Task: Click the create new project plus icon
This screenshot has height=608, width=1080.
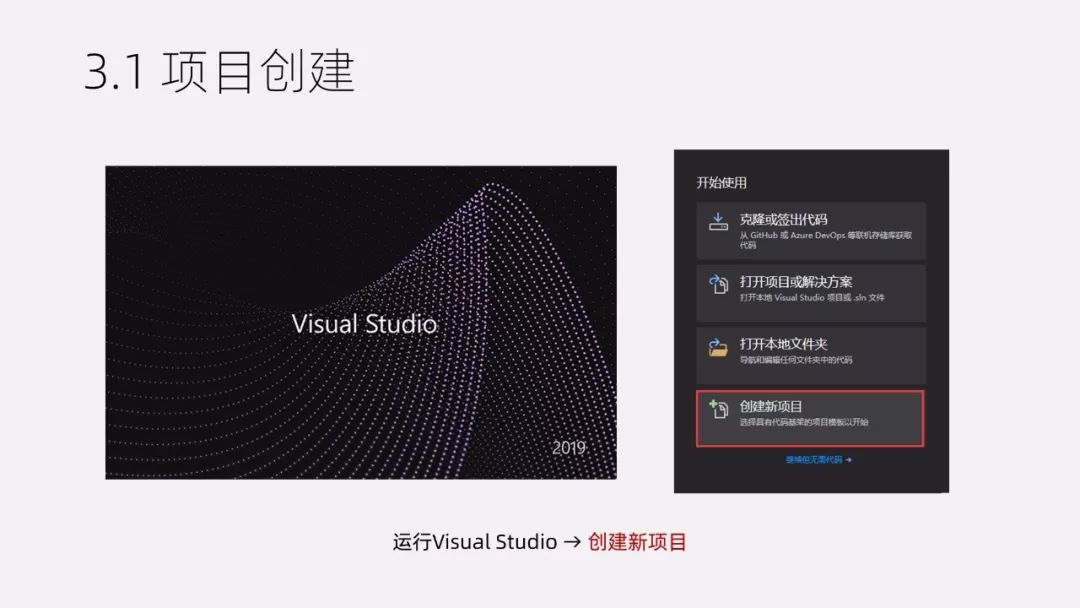Action: coord(718,410)
